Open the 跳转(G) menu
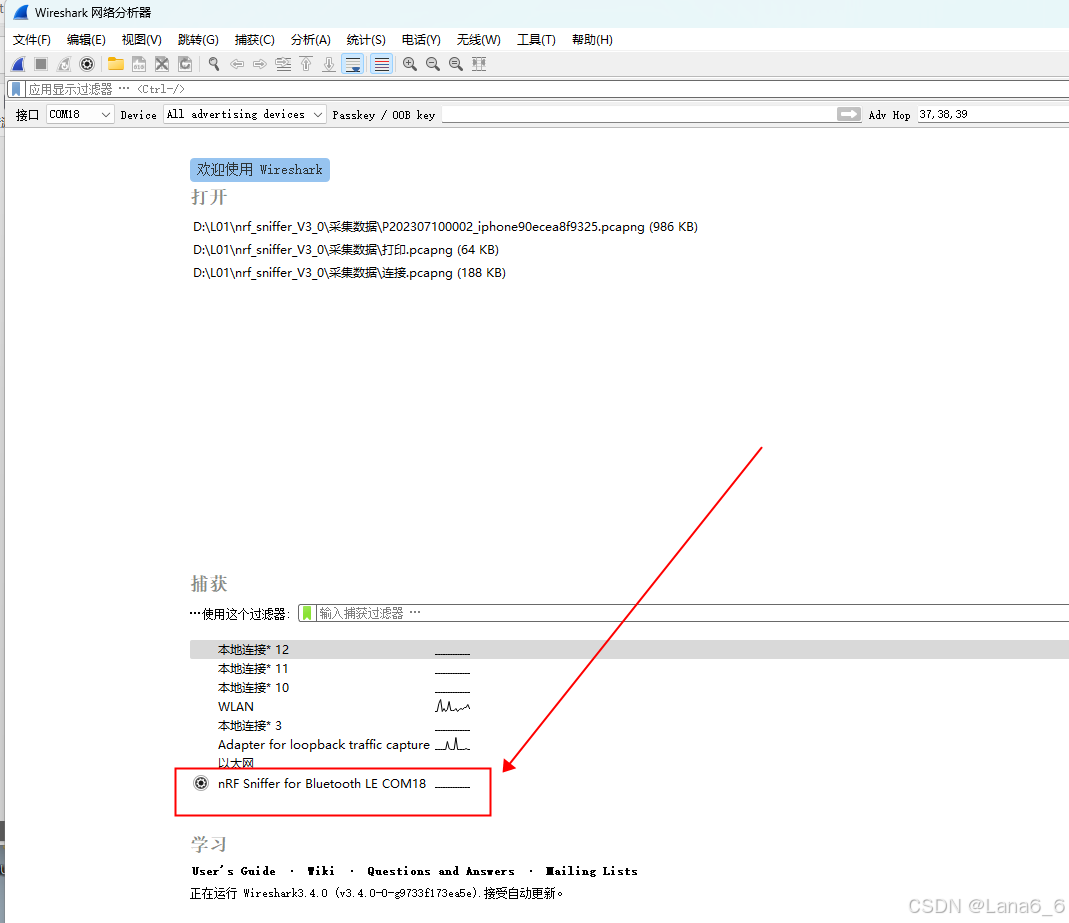The image size is (1069, 923). [198, 40]
